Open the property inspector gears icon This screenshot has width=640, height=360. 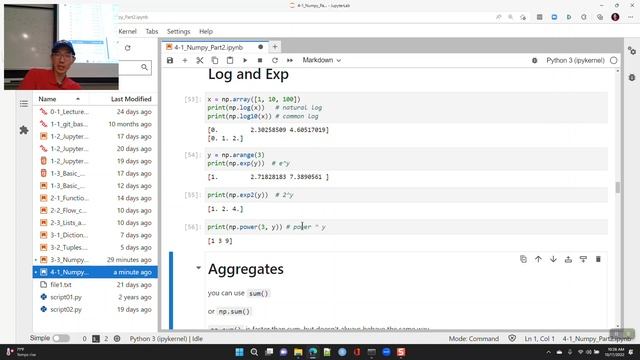point(632,51)
